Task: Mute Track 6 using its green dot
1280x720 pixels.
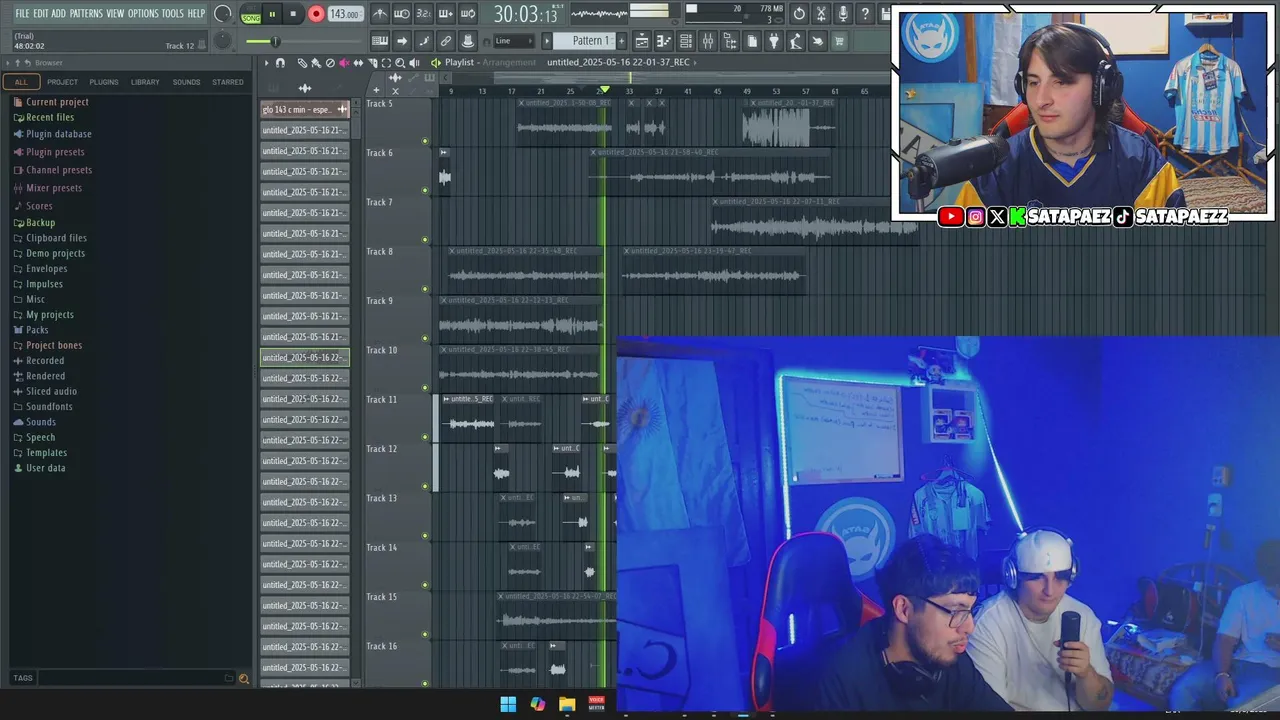Action: (x=425, y=190)
